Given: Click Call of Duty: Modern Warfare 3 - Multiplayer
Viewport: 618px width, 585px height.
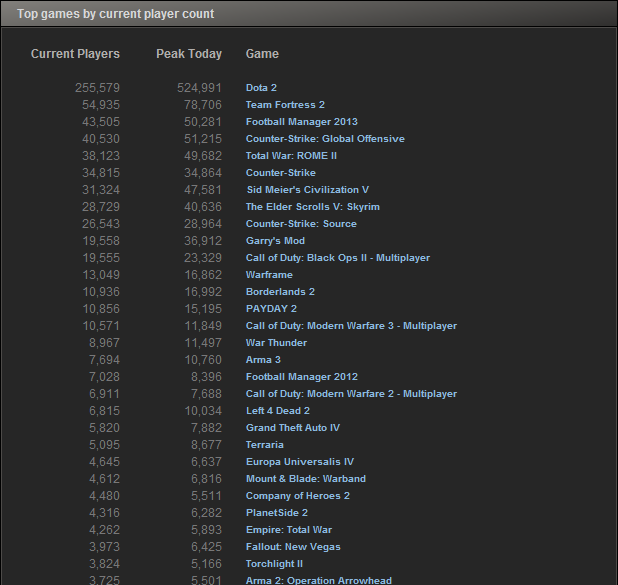Looking at the screenshot, I should point(352,326).
